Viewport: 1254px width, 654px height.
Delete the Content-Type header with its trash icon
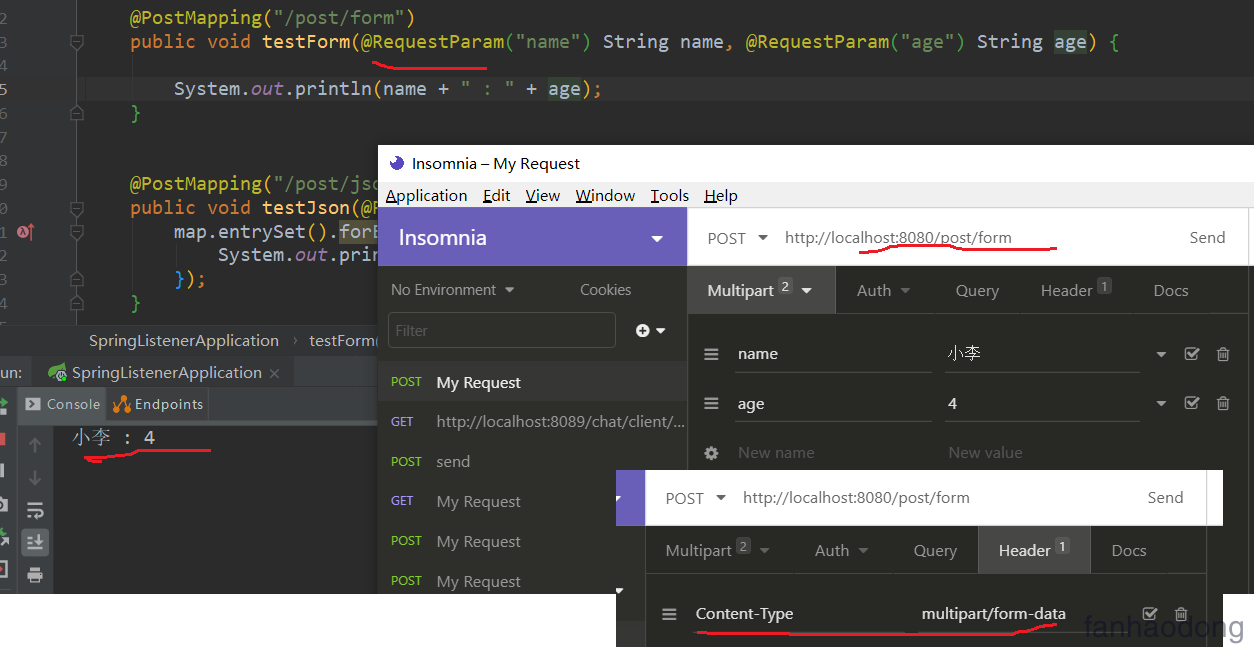coord(1181,614)
